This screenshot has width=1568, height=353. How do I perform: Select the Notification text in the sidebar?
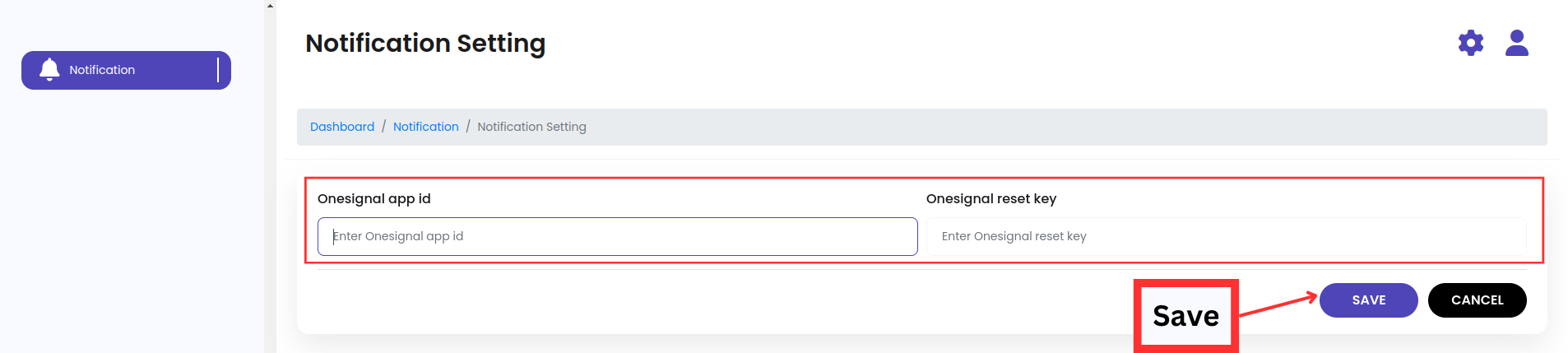[102, 70]
